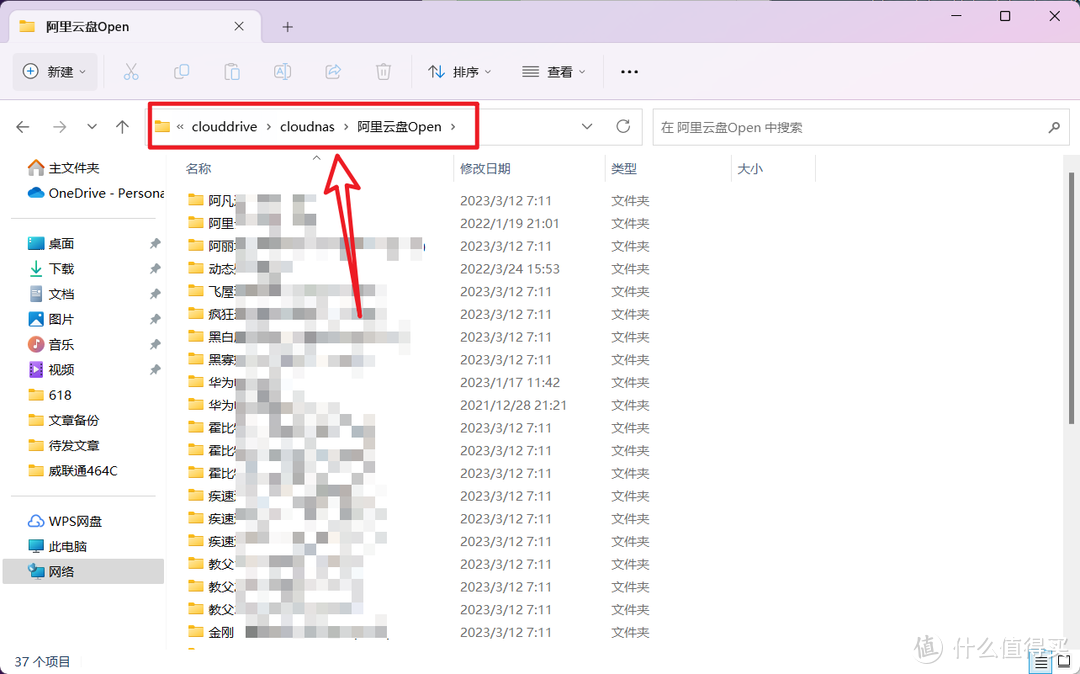Paste from clipboard using the Paste icon
The width and height of the screenshot is (1080, 674).
(x=231, y=71)
